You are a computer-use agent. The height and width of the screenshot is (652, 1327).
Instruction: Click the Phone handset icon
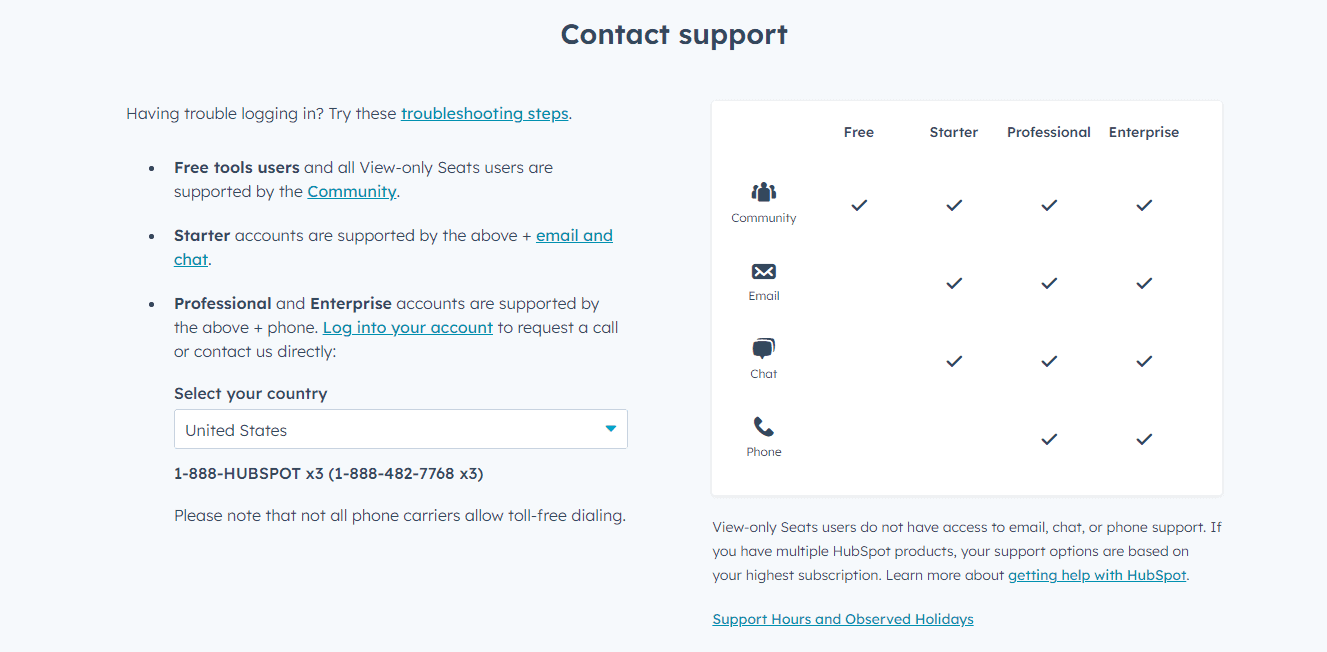[764, 427]
